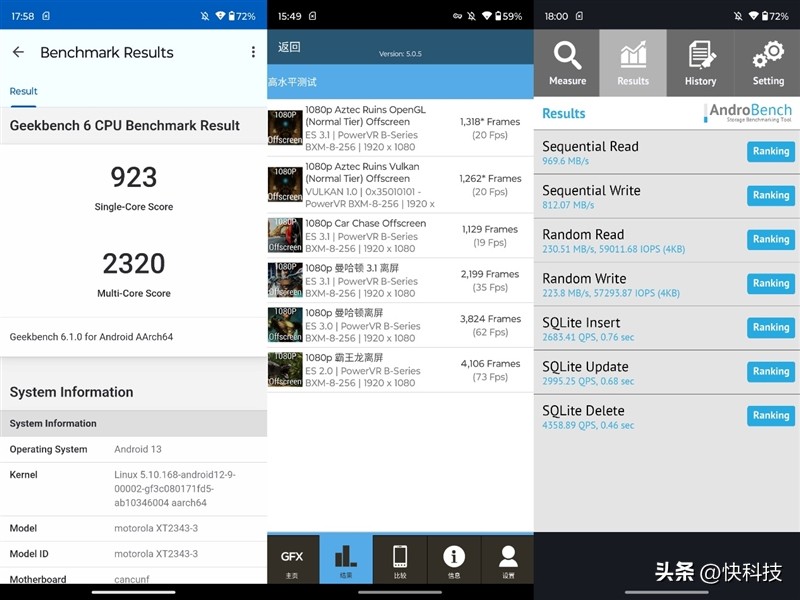The height and width of the screenshot is (600, 800).
Task: Tap the Random Read 230.51 MB/s value
Action: click(x=613, y=249)
